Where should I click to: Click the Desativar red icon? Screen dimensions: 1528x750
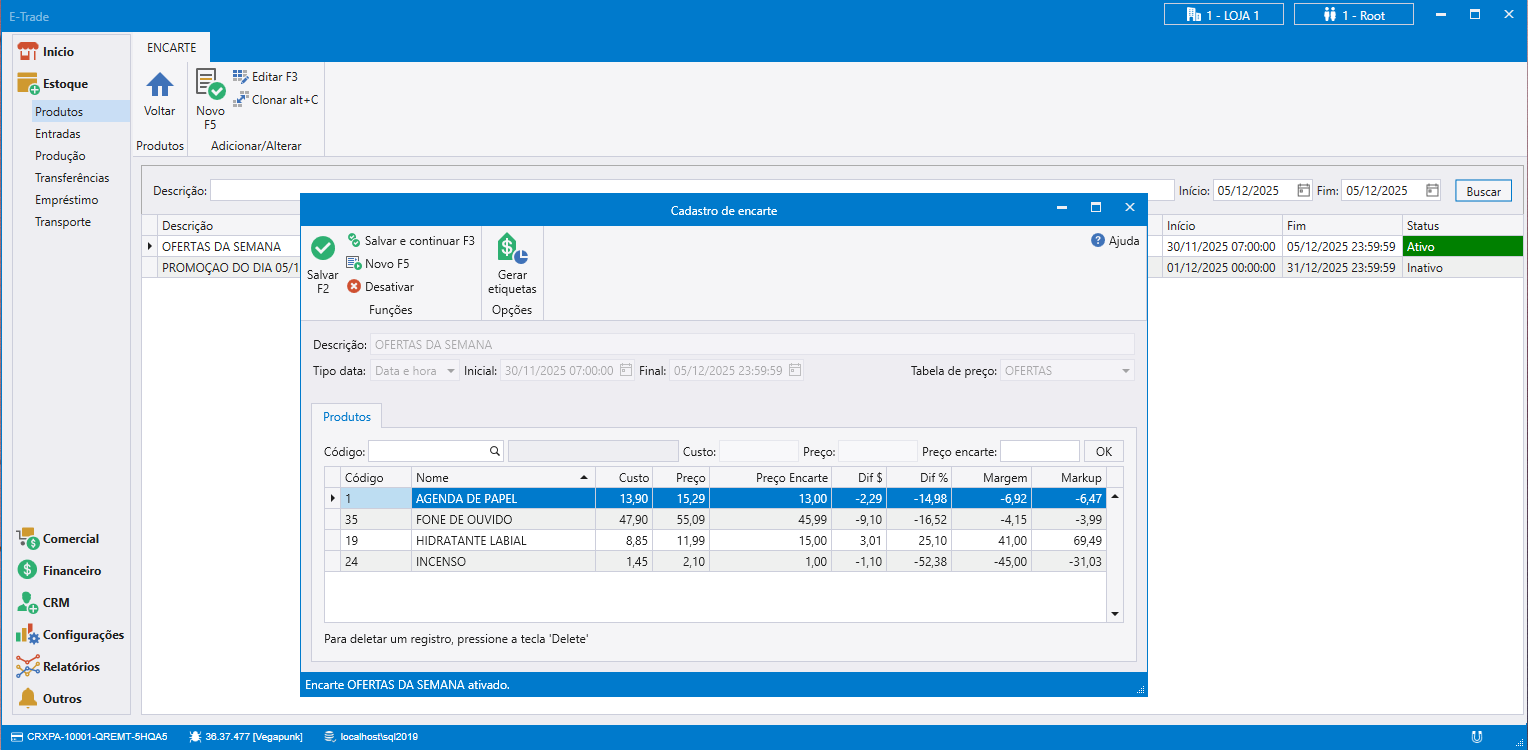354,287
